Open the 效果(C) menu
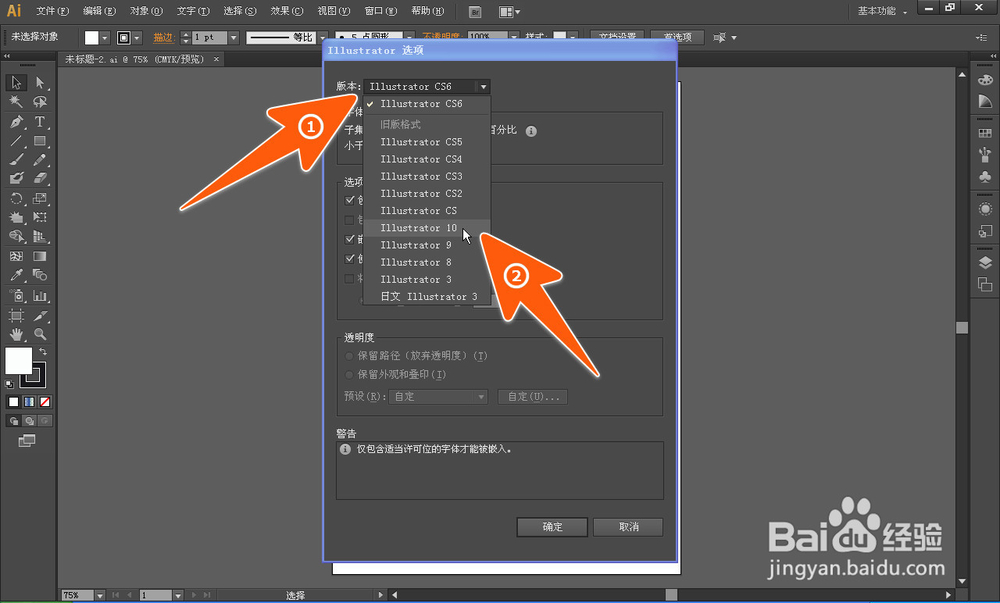1000x603 pixels. pos(286,11)
